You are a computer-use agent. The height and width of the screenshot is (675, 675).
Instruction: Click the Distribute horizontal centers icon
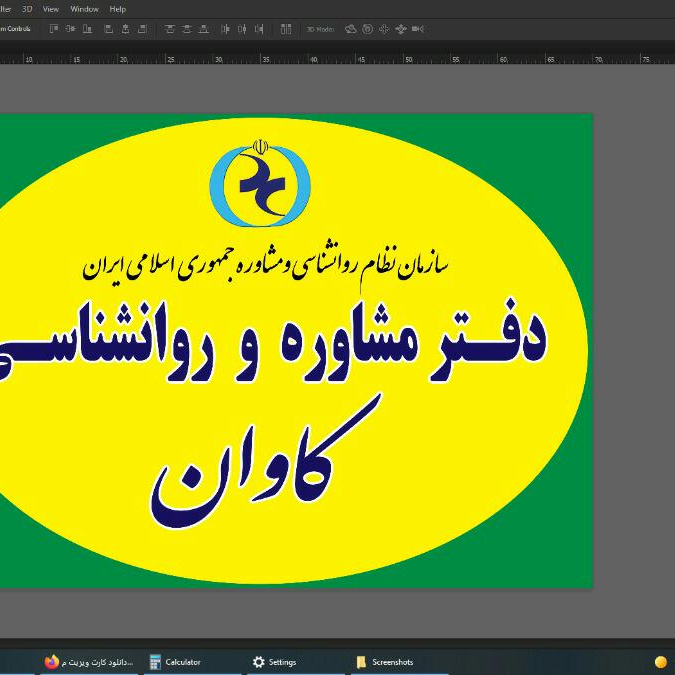coord(242,29)
